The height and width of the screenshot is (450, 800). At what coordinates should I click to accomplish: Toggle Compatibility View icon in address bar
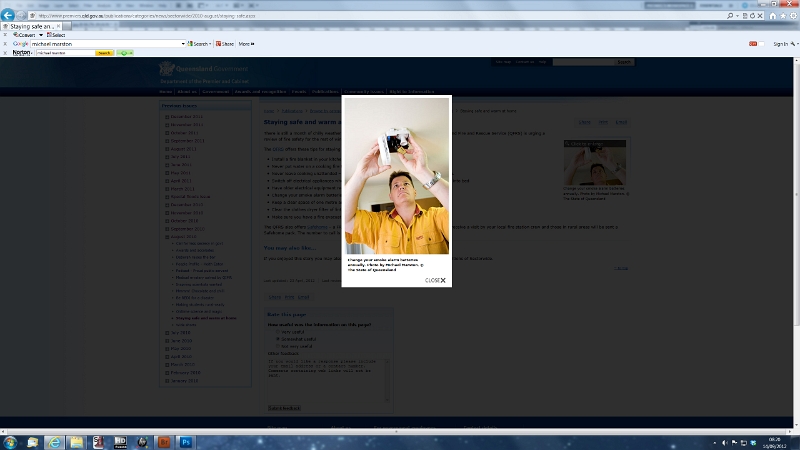click(x=745, y=16)
